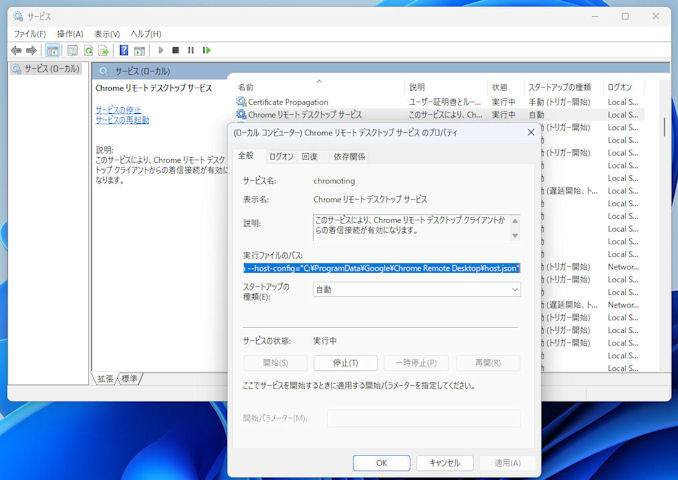Image resolution: width=678 pixels, height=480 pixels.
Task: Select the 拡張 view tab at the bottom
Action: click(x=105, y=379)
